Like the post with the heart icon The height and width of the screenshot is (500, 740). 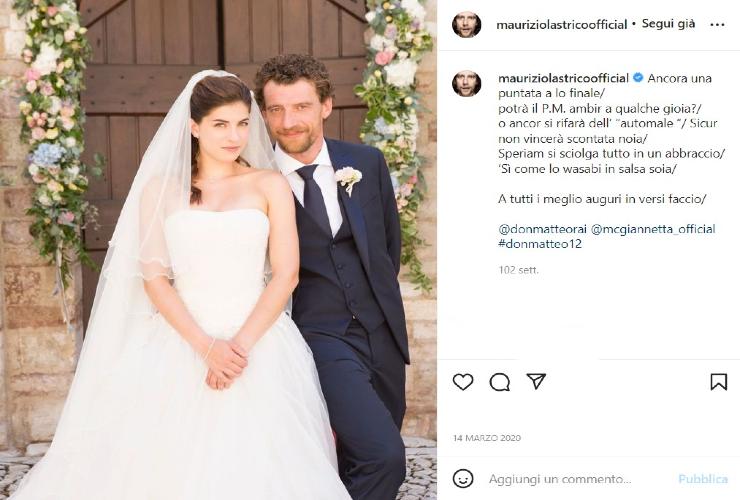coord(462,382)
